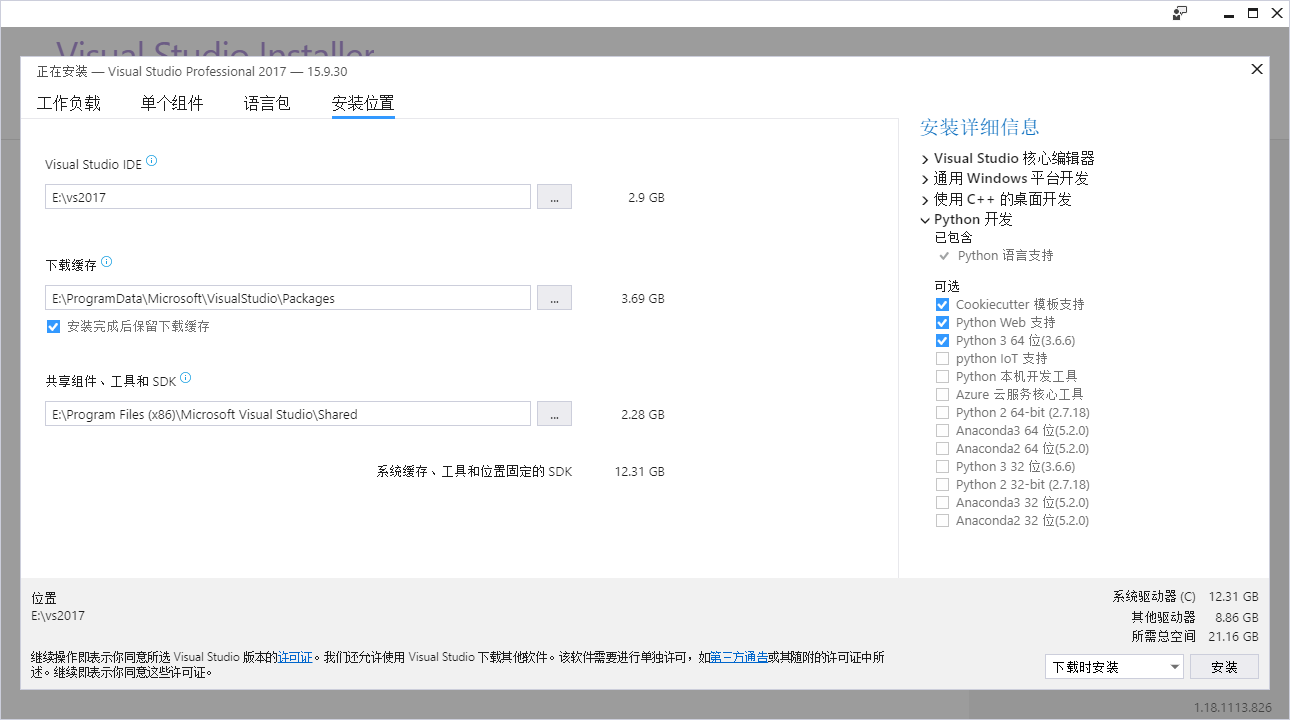The height and width of the screenshot is (720, 1290).
Task: Click Python 语言支持 included item
Action: (1005, 256)
